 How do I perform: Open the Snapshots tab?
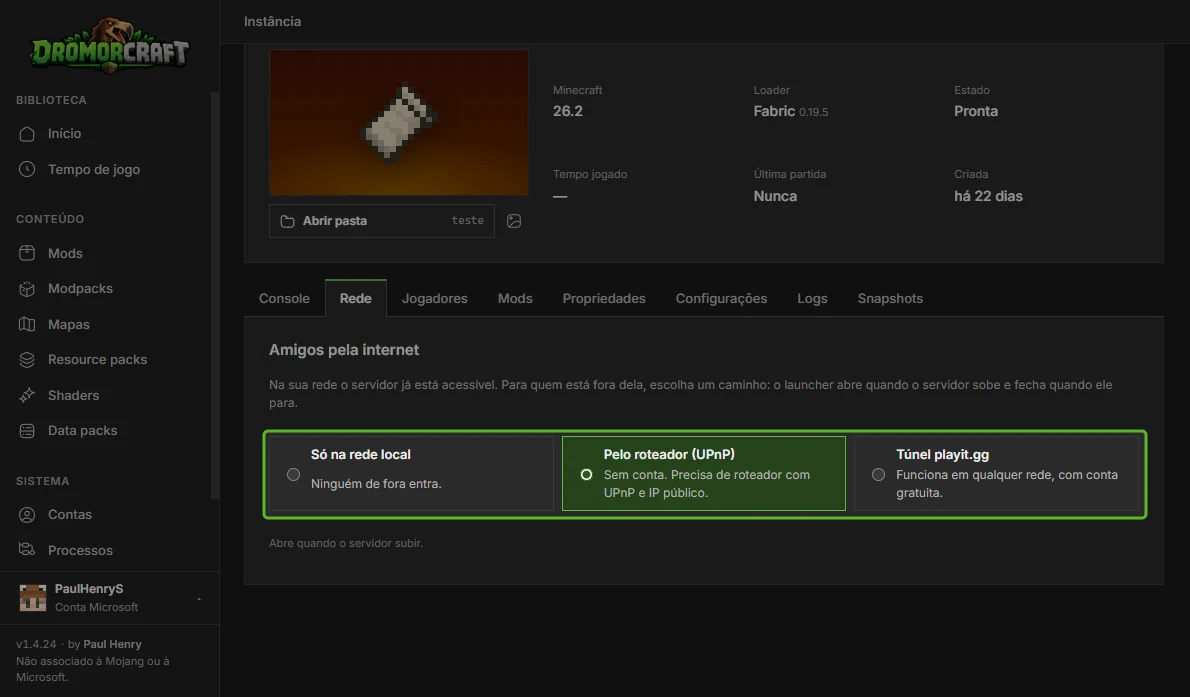[890, 298]
